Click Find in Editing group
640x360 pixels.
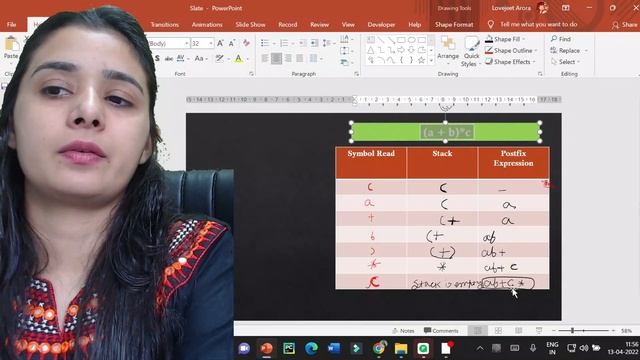(x=560, y=39)
